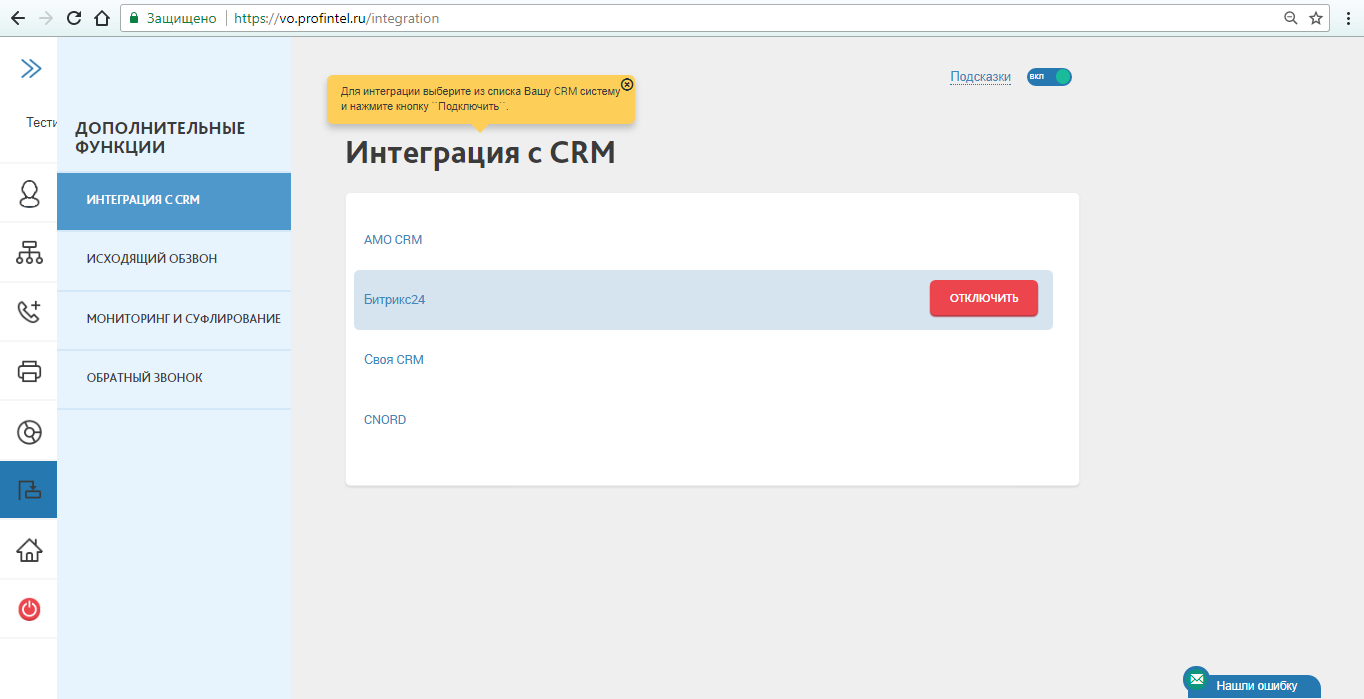Click the Дополнительные функции panel title
This screenshot has height=699, width=1364.
160,138
